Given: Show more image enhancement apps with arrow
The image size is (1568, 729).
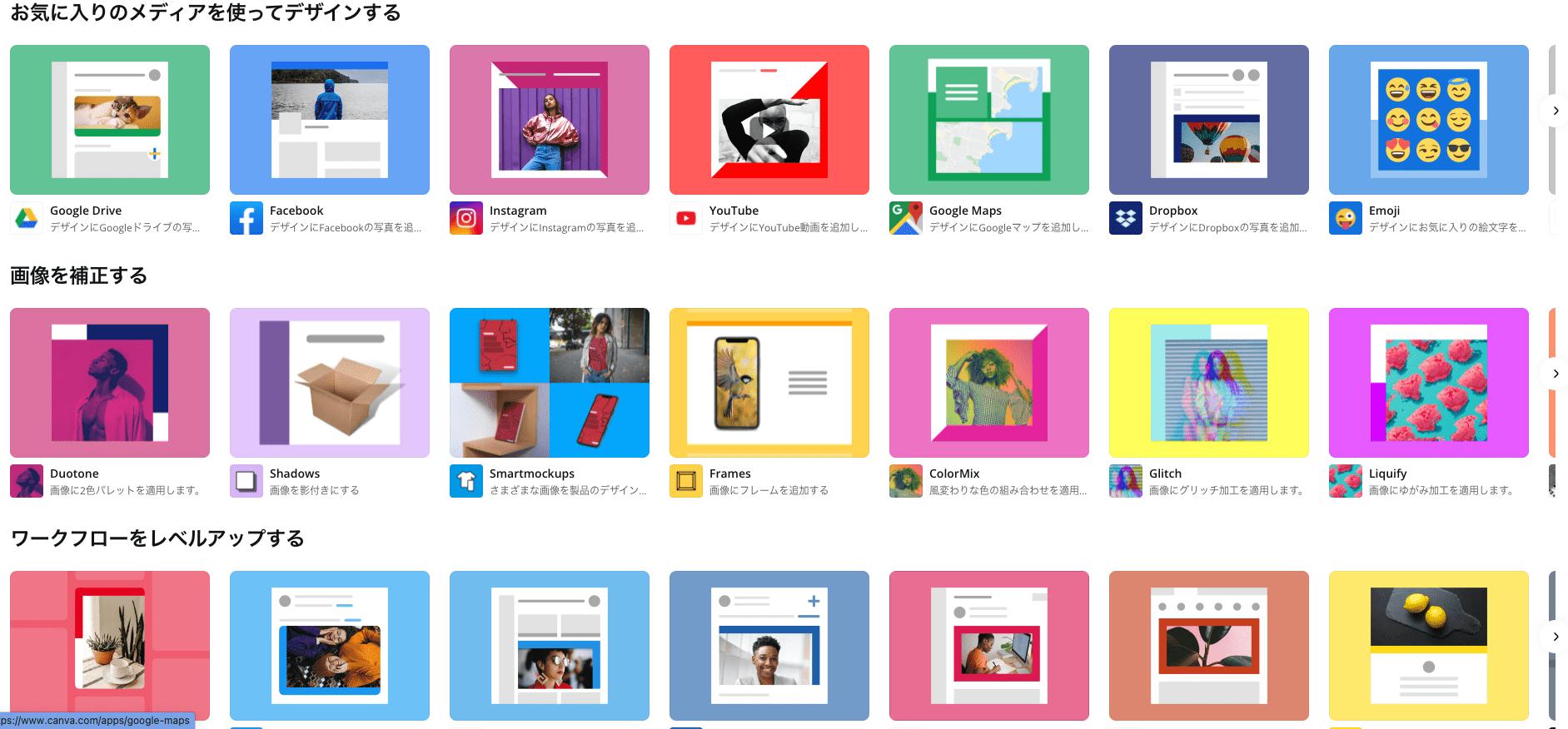Looking at the screenshot, I should pyautogui.click(x=1555, y=374).
